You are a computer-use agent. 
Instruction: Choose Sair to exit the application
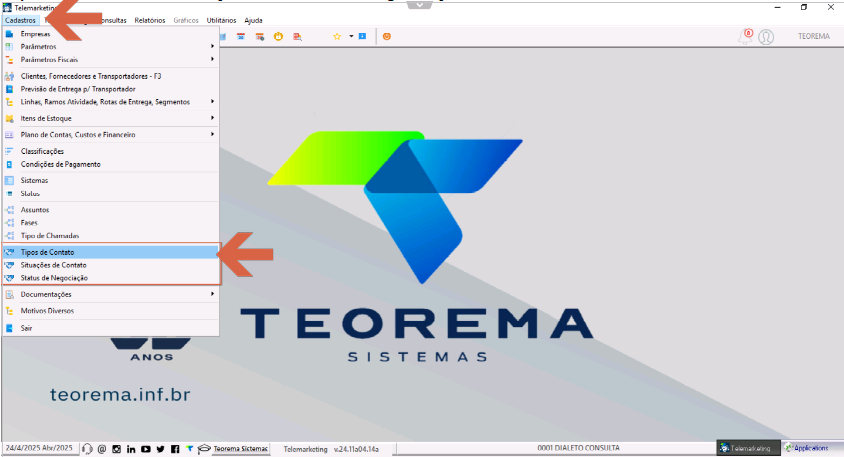coord(111,328)
